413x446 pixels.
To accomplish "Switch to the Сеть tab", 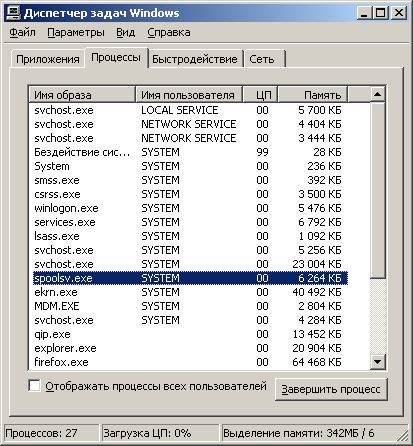I will point(264,59).
